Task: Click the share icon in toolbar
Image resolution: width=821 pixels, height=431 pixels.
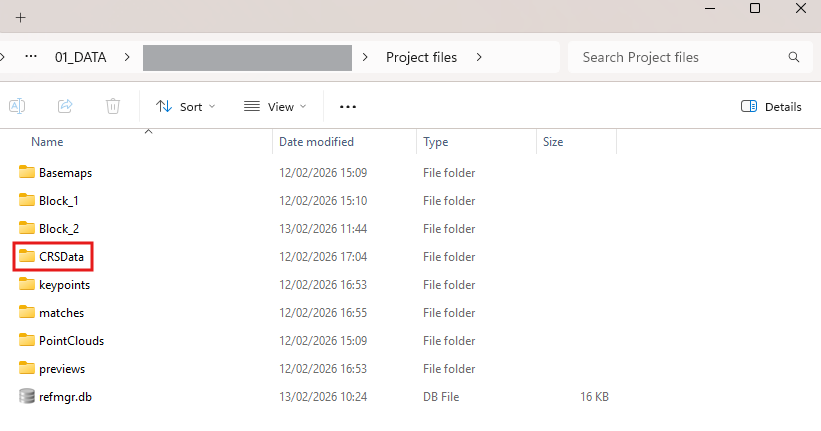Action: [65, 106]
